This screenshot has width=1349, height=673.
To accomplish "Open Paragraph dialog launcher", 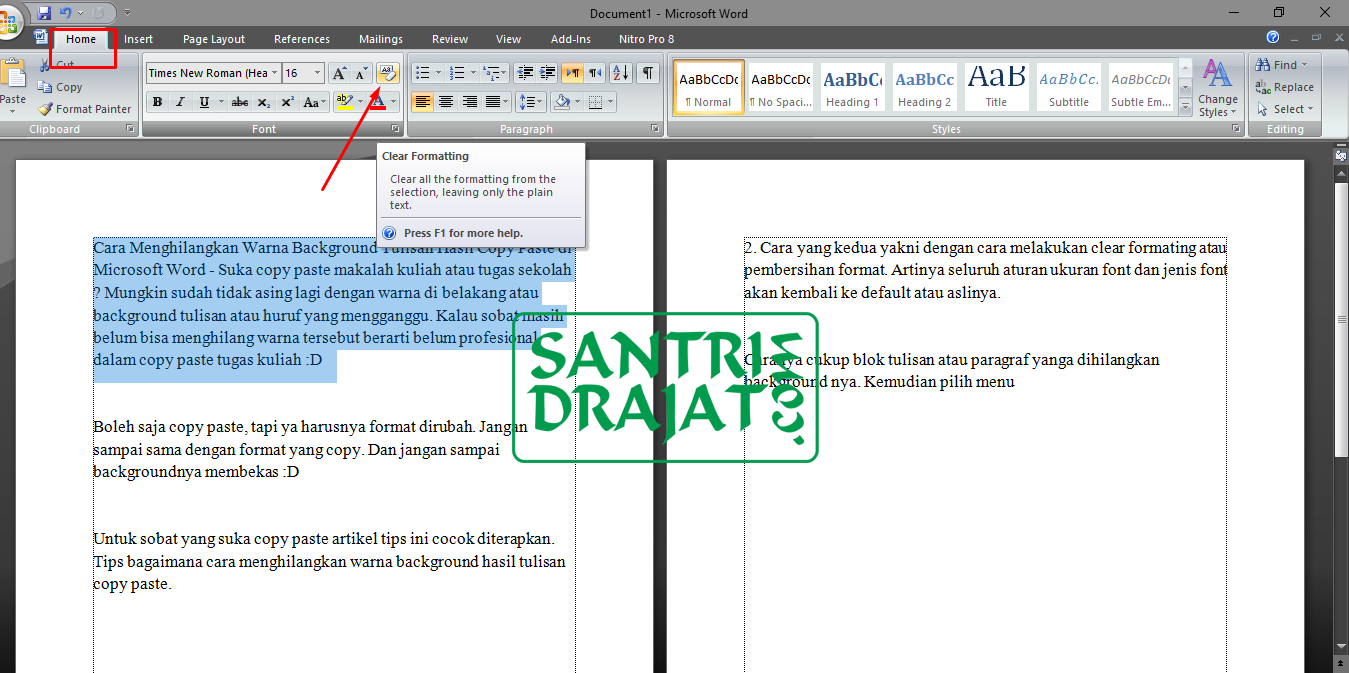I will [x=655, y=129].
